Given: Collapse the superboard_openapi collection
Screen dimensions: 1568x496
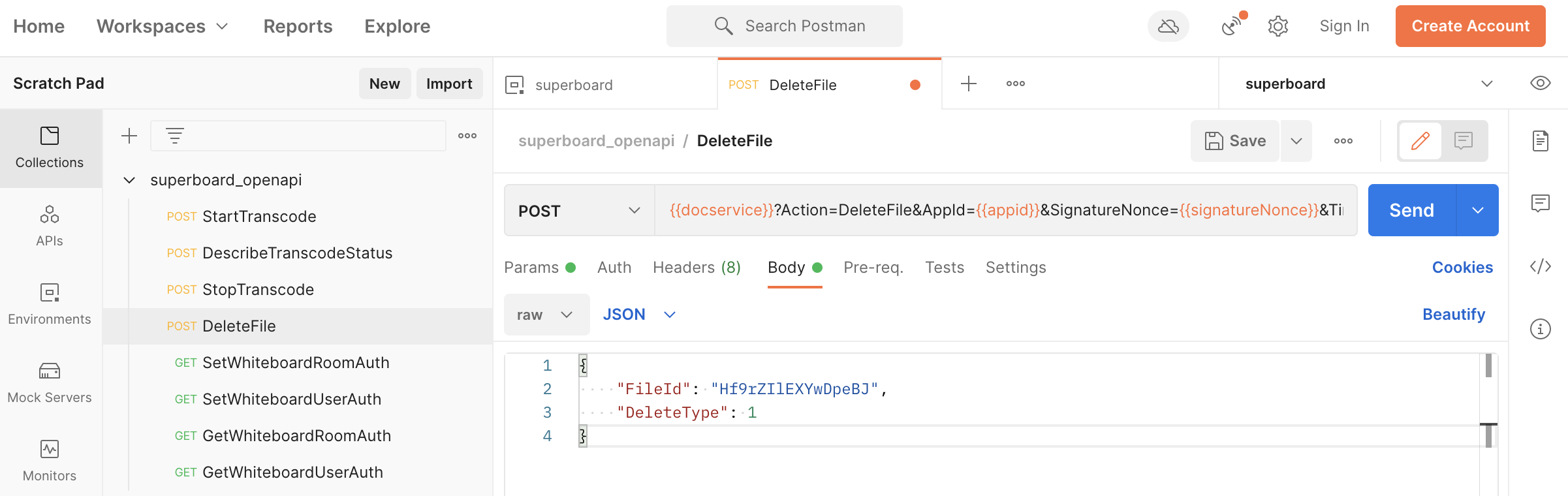Looking at the screenshot, I should tap(129, 180).
